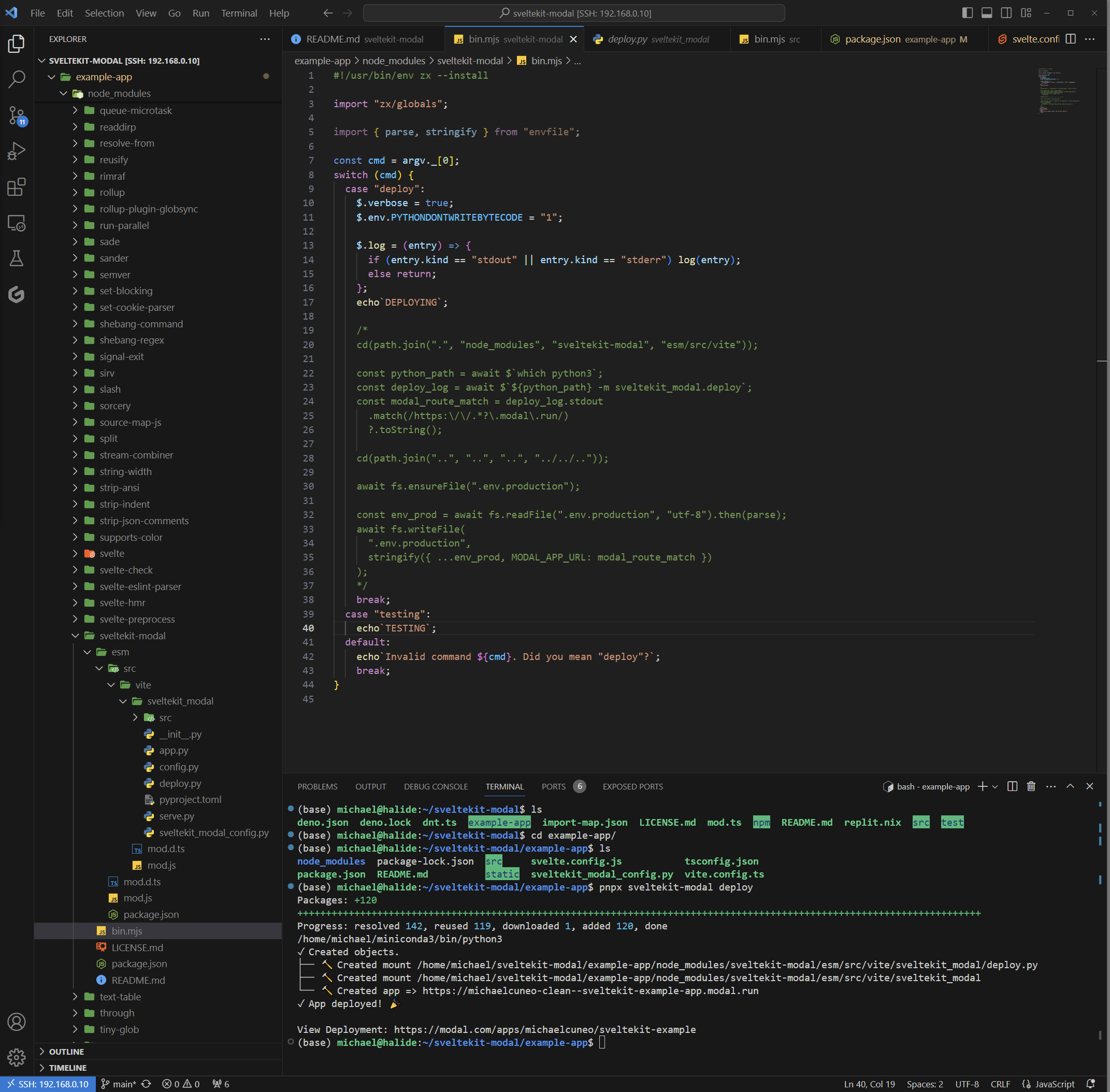Screen dimensions: 1110x1092
Task: Switch to the PROBLEMS panel tab
Action: [x=317, y=786]
